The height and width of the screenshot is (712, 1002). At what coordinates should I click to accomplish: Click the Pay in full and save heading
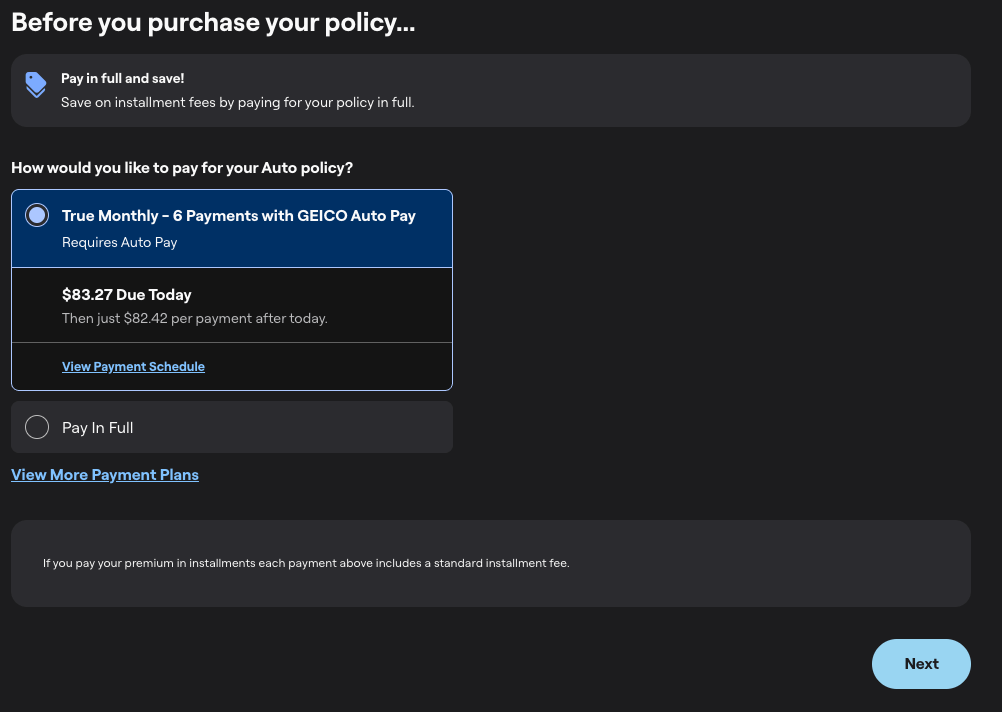point(122,78)
